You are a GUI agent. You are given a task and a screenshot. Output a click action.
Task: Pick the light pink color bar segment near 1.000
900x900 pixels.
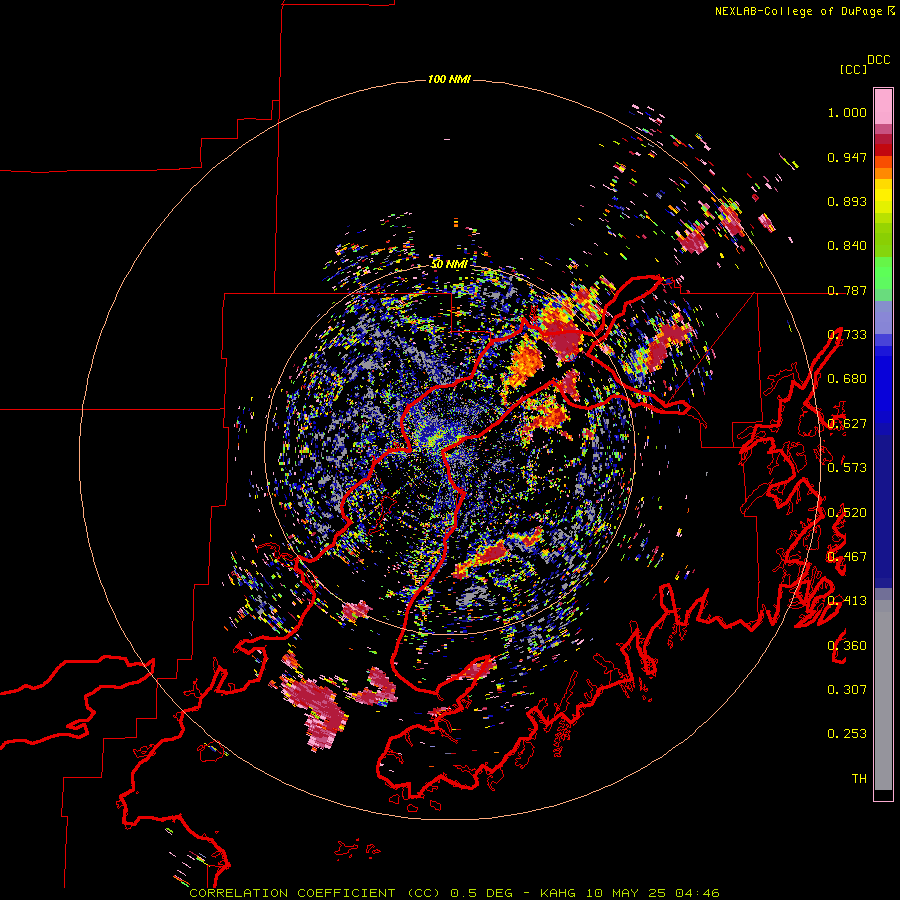[883, 107]
